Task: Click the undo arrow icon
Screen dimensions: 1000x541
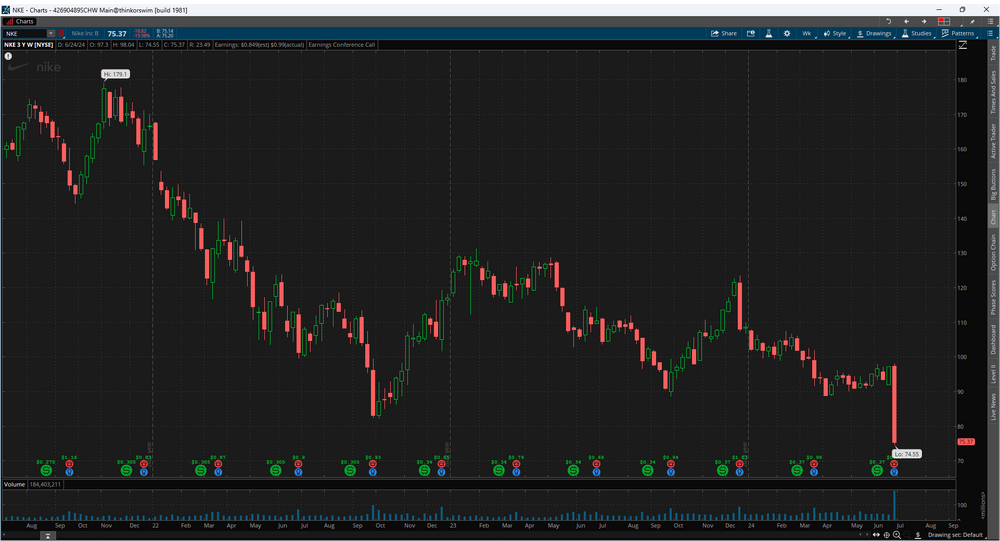Action: point(888,21)
